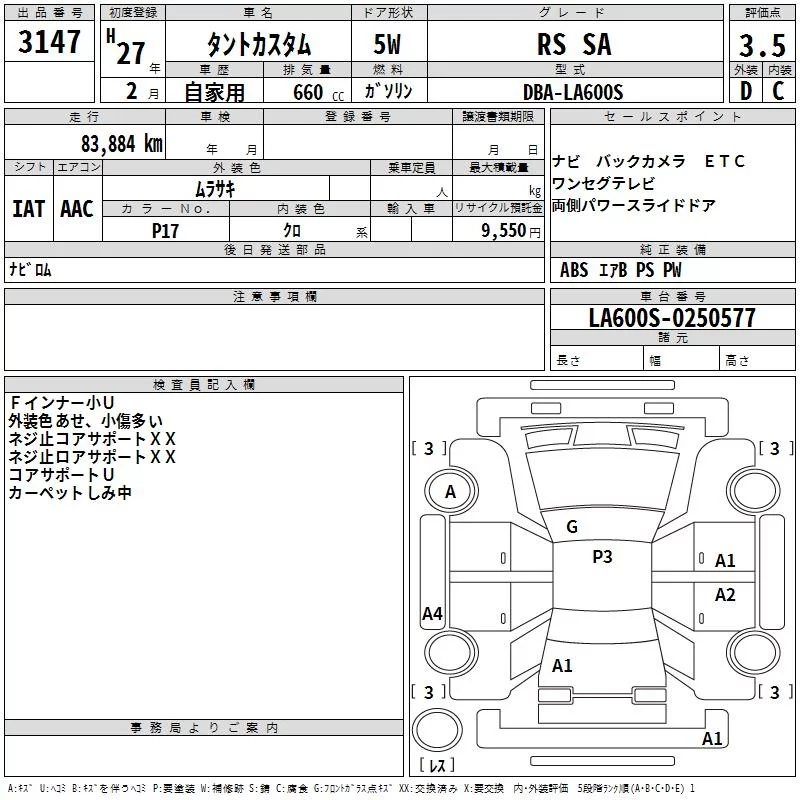This screenshot has height=800, width=800.
Task: Select the later-shipped part ナビ ロム
Action: [30, 270]
